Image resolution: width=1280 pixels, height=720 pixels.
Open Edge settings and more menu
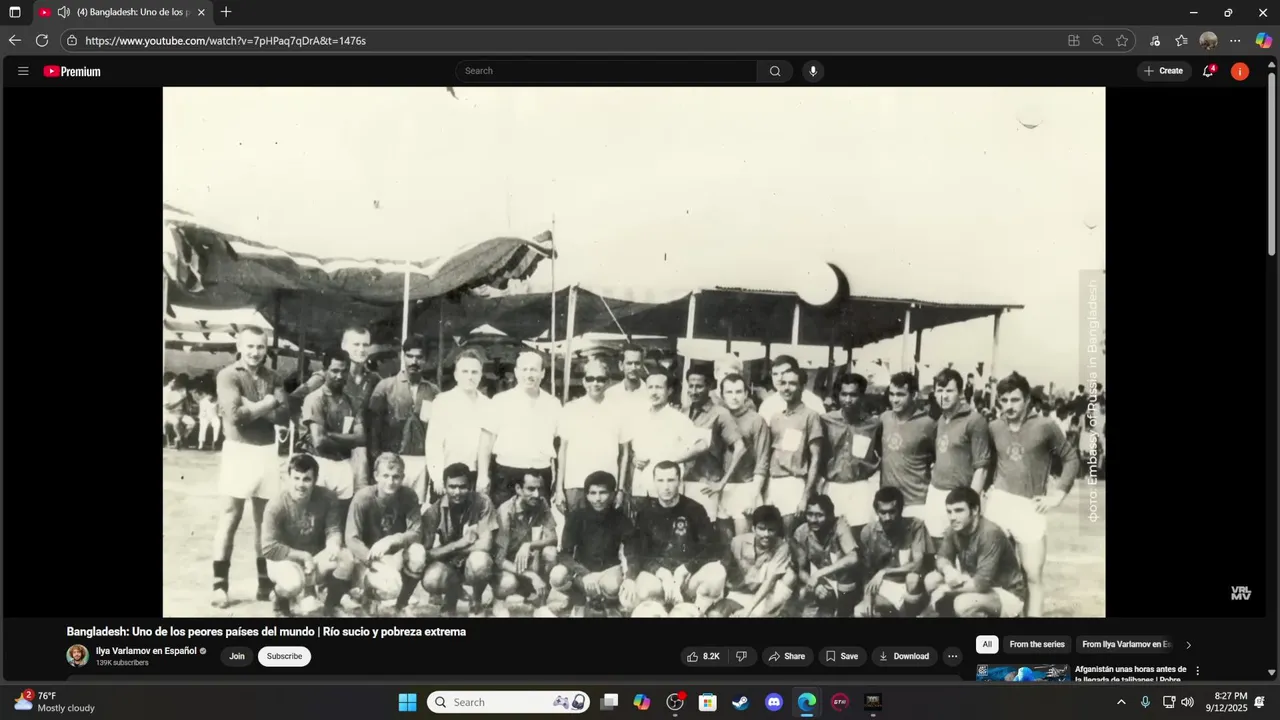[1236, 41]
